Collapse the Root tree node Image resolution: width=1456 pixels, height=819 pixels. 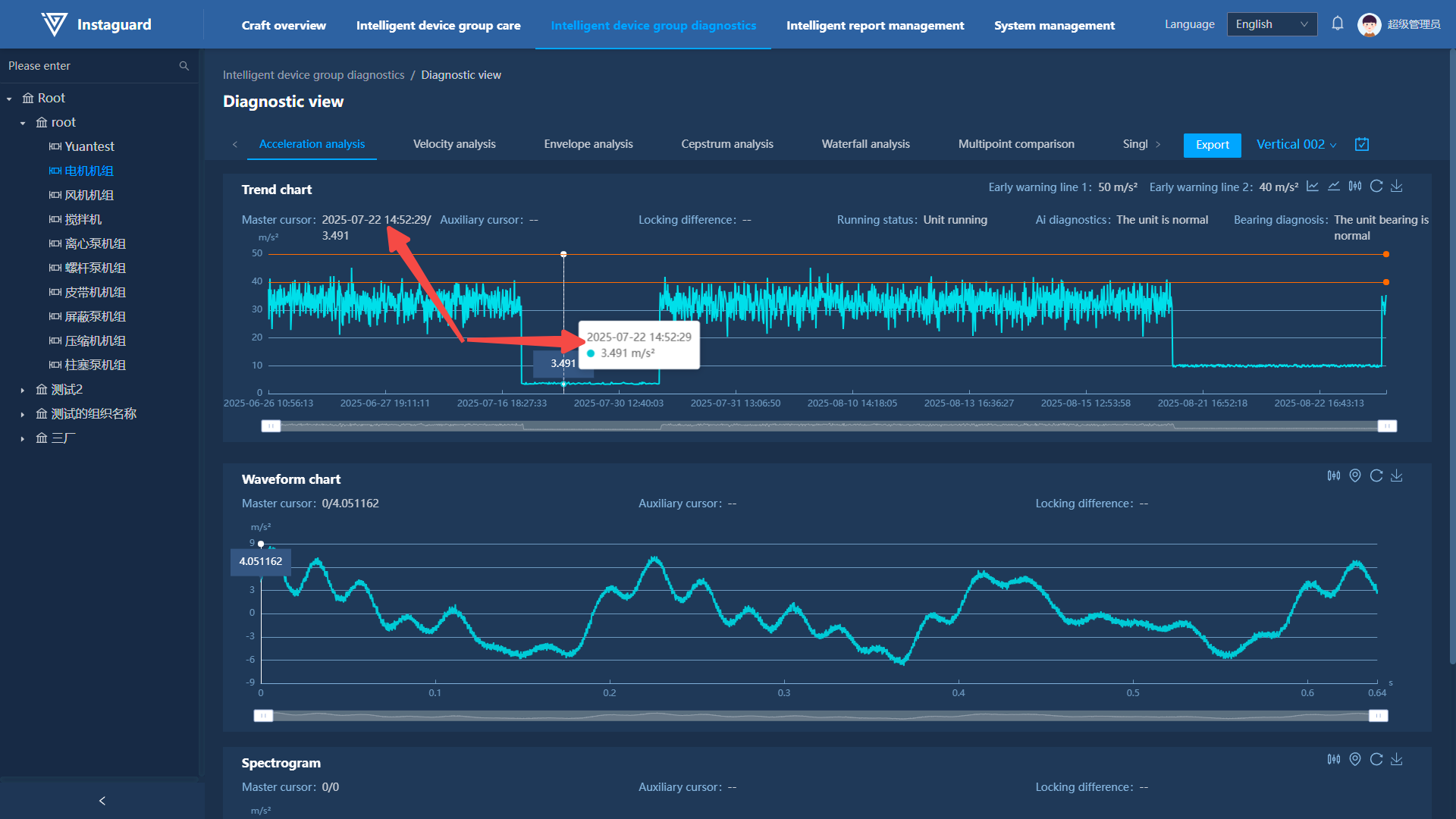pyautogui.click(x=9, y=99)
